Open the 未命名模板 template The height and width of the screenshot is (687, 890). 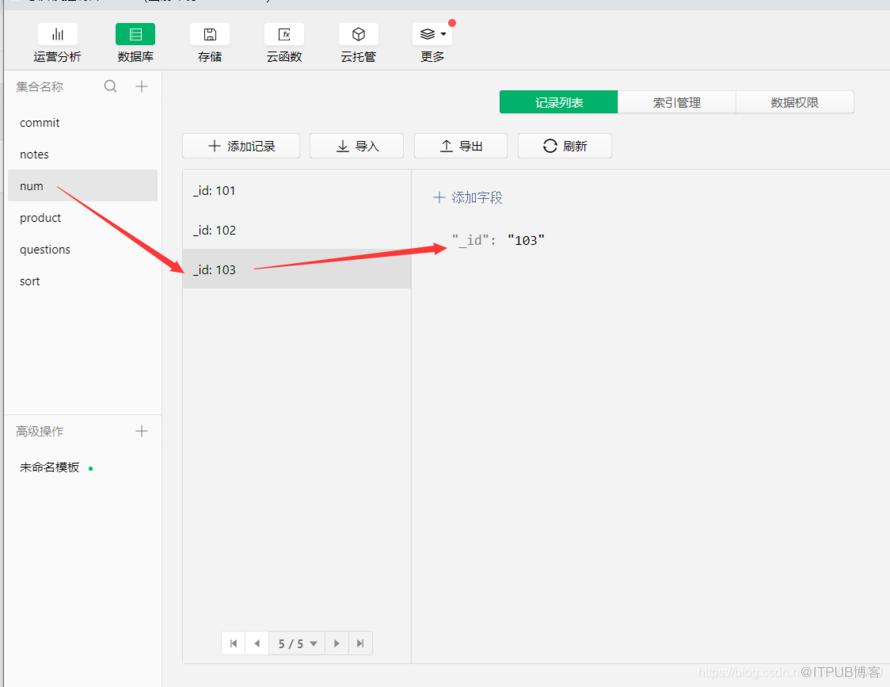[x=49, y=467]
